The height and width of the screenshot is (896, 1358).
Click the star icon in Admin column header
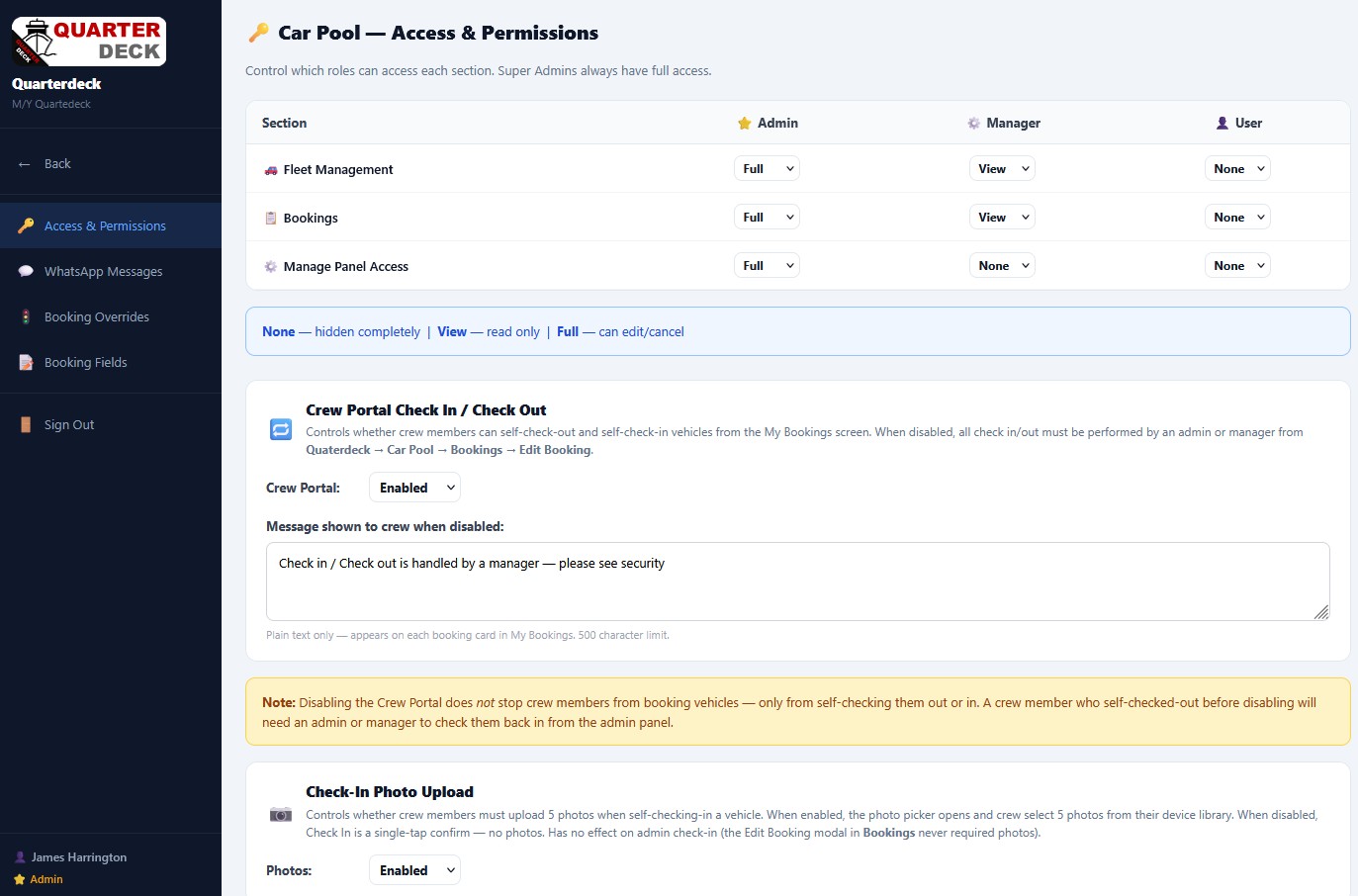pyautogui.click(x=745, y=124)
